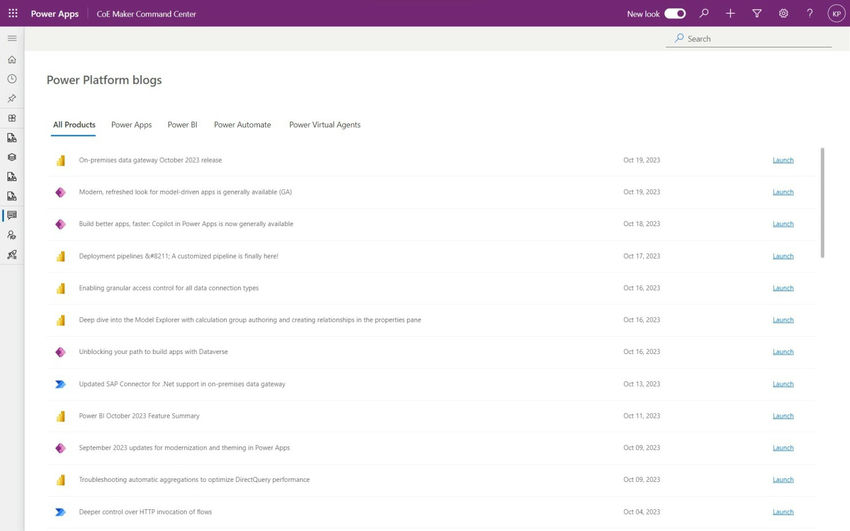
Task: Click the blog list vertical scrollbar
Action: [x=822, y=203]
